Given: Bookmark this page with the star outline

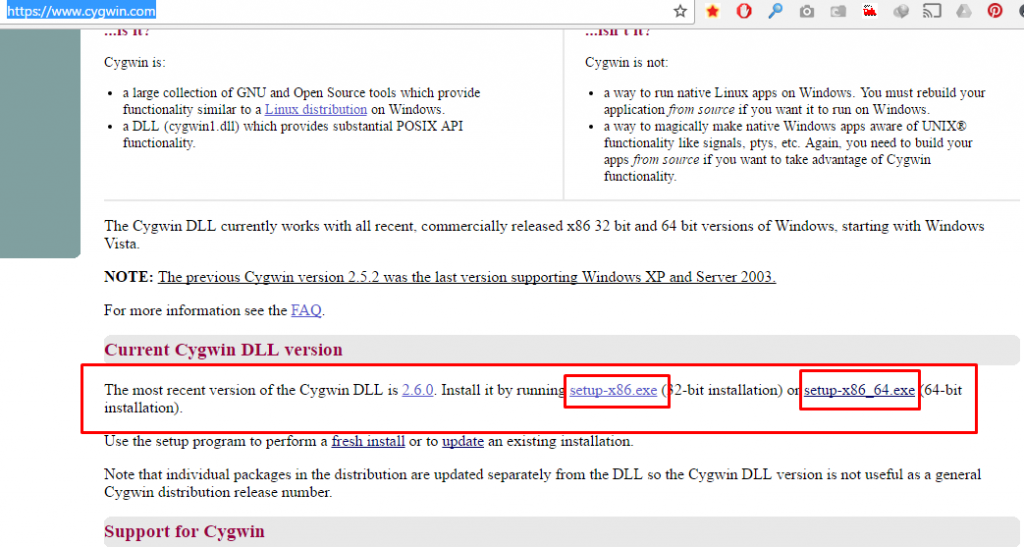Looking at the screenshot, I should (x=681, y=12).
